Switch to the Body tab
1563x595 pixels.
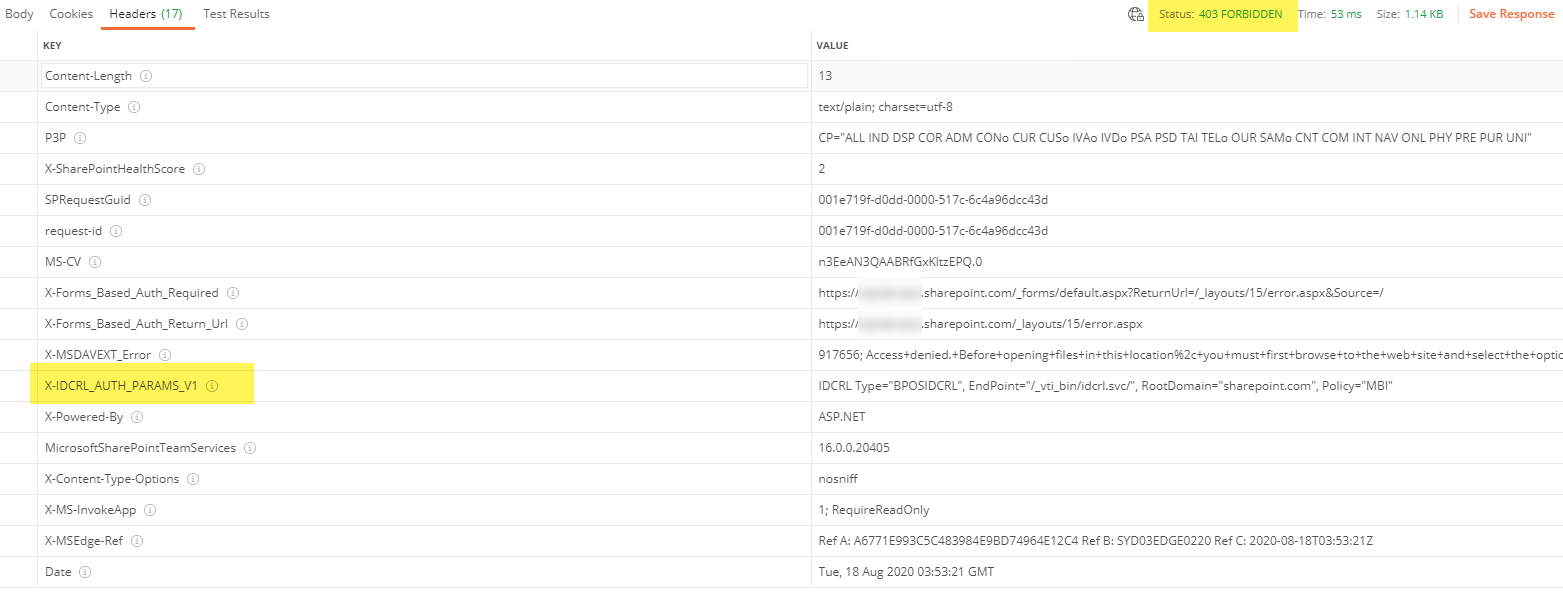19,14
